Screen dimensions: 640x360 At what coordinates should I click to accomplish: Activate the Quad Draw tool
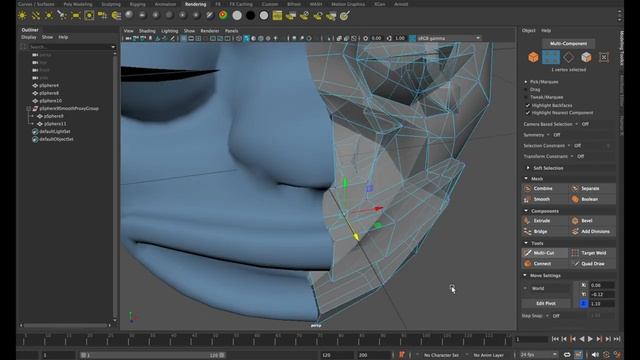pyautogui.click(x=592, y=264)
